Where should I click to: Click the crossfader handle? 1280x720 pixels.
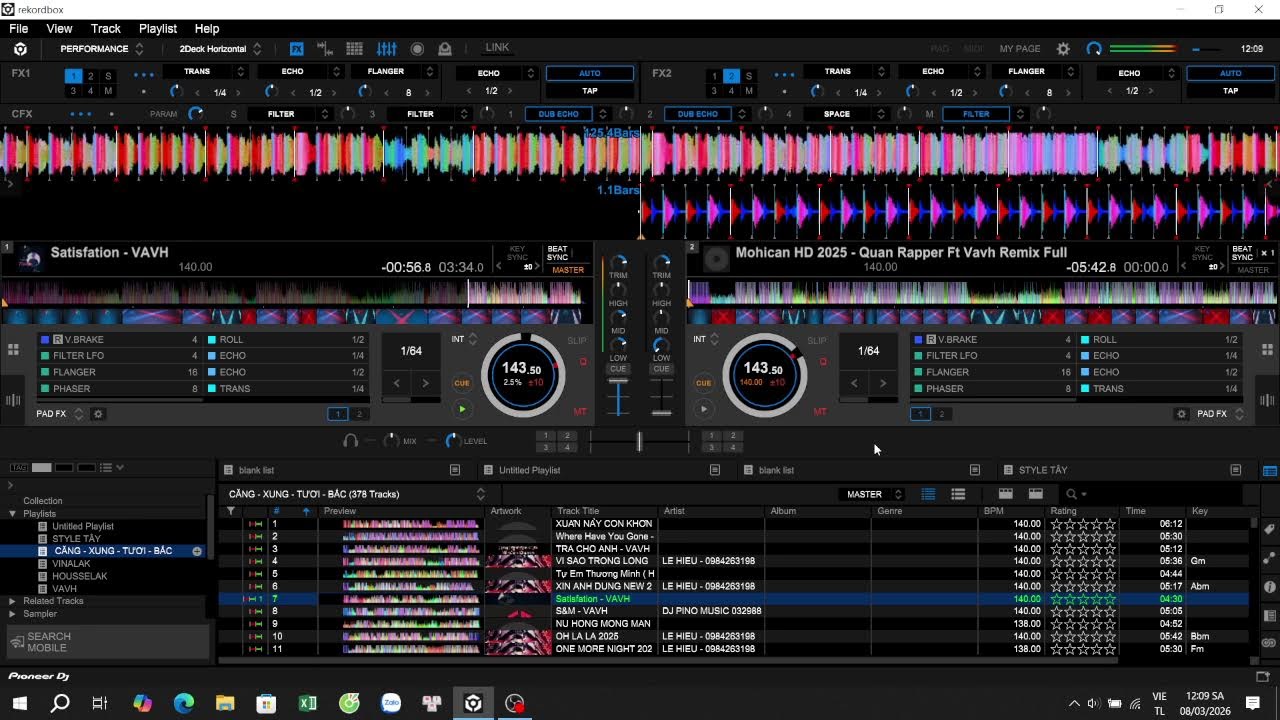point(639,441)
